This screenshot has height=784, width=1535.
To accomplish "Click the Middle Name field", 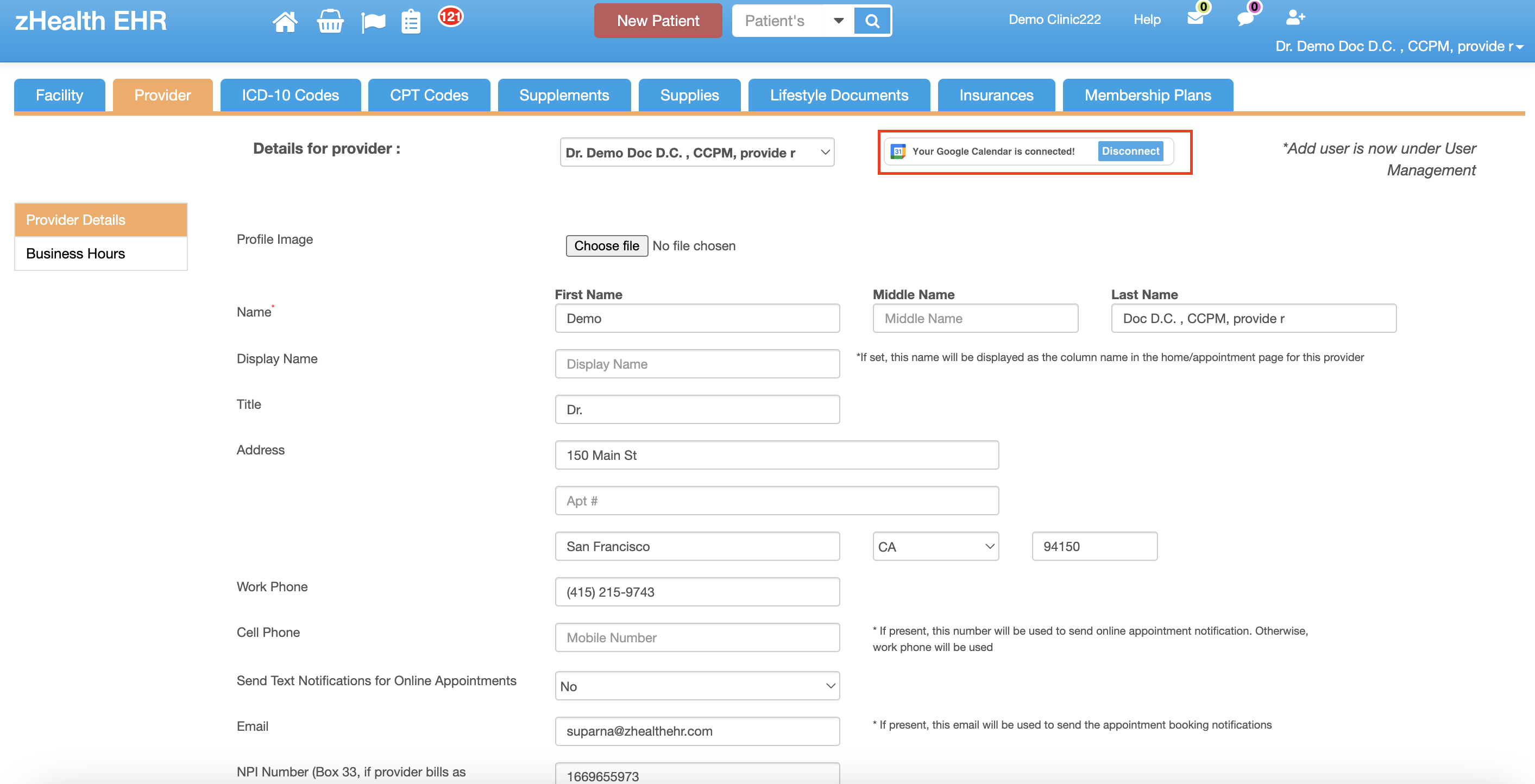I will tap(975, 318).
